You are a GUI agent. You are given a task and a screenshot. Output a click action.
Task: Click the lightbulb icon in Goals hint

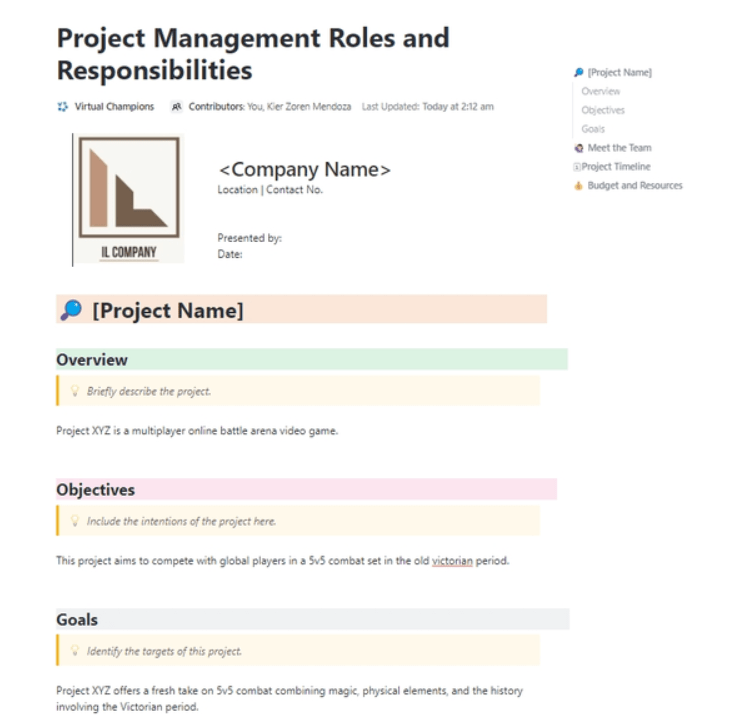pos(75,651)
